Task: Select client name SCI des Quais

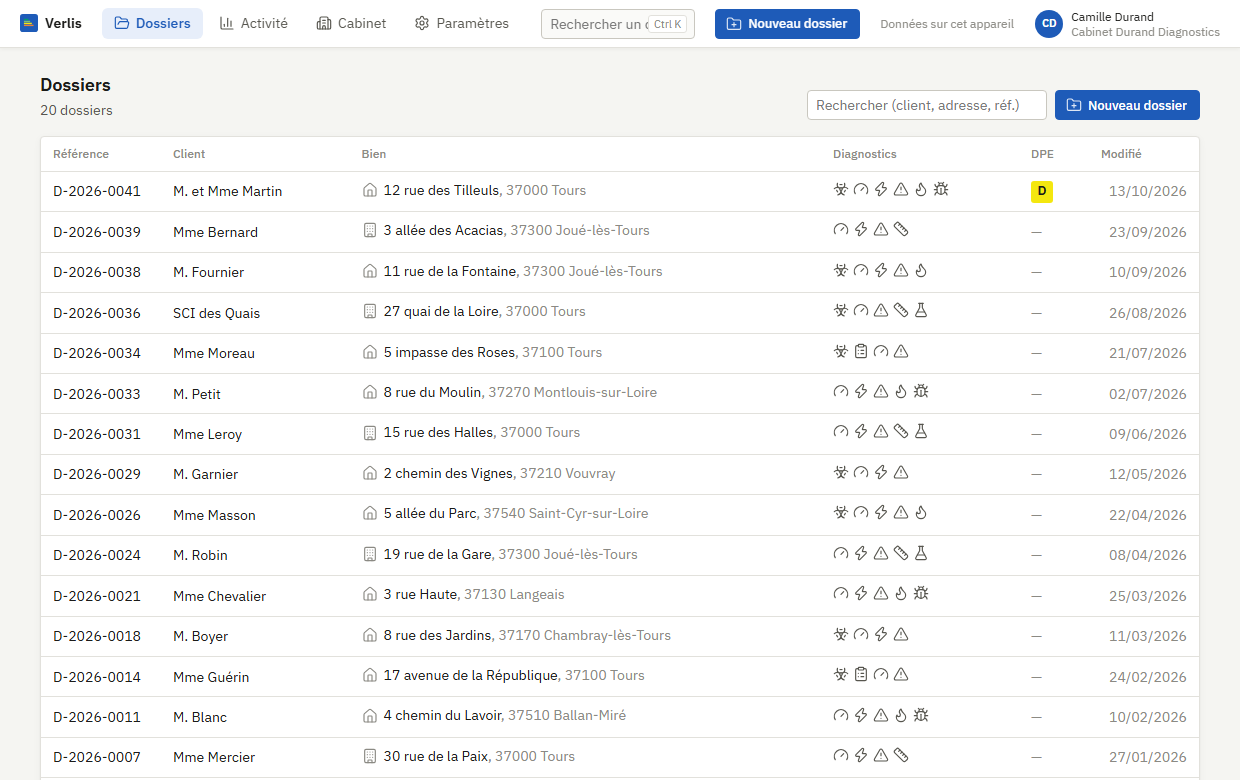Action: 216,313
